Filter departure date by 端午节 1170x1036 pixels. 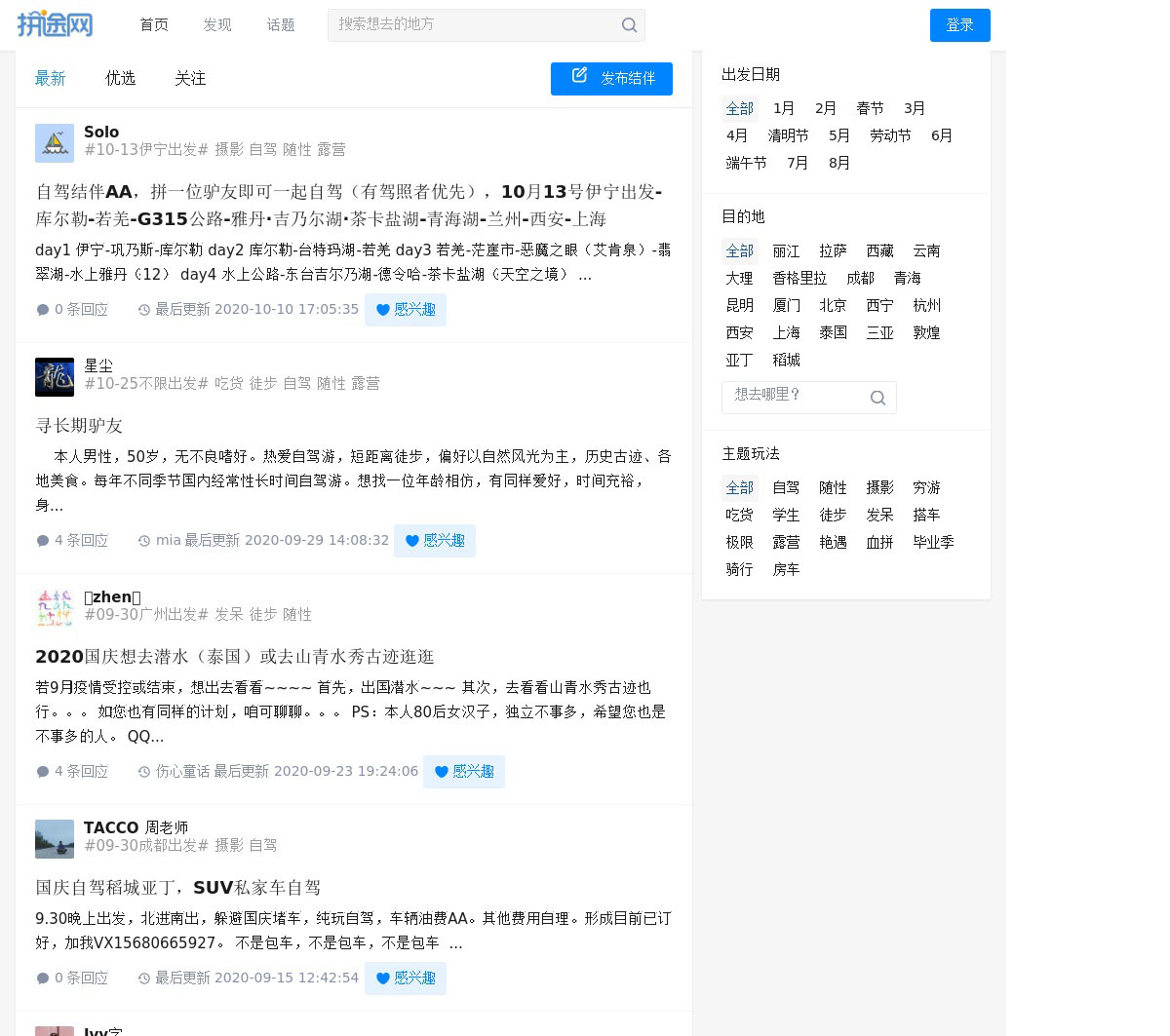pos(747,164)
